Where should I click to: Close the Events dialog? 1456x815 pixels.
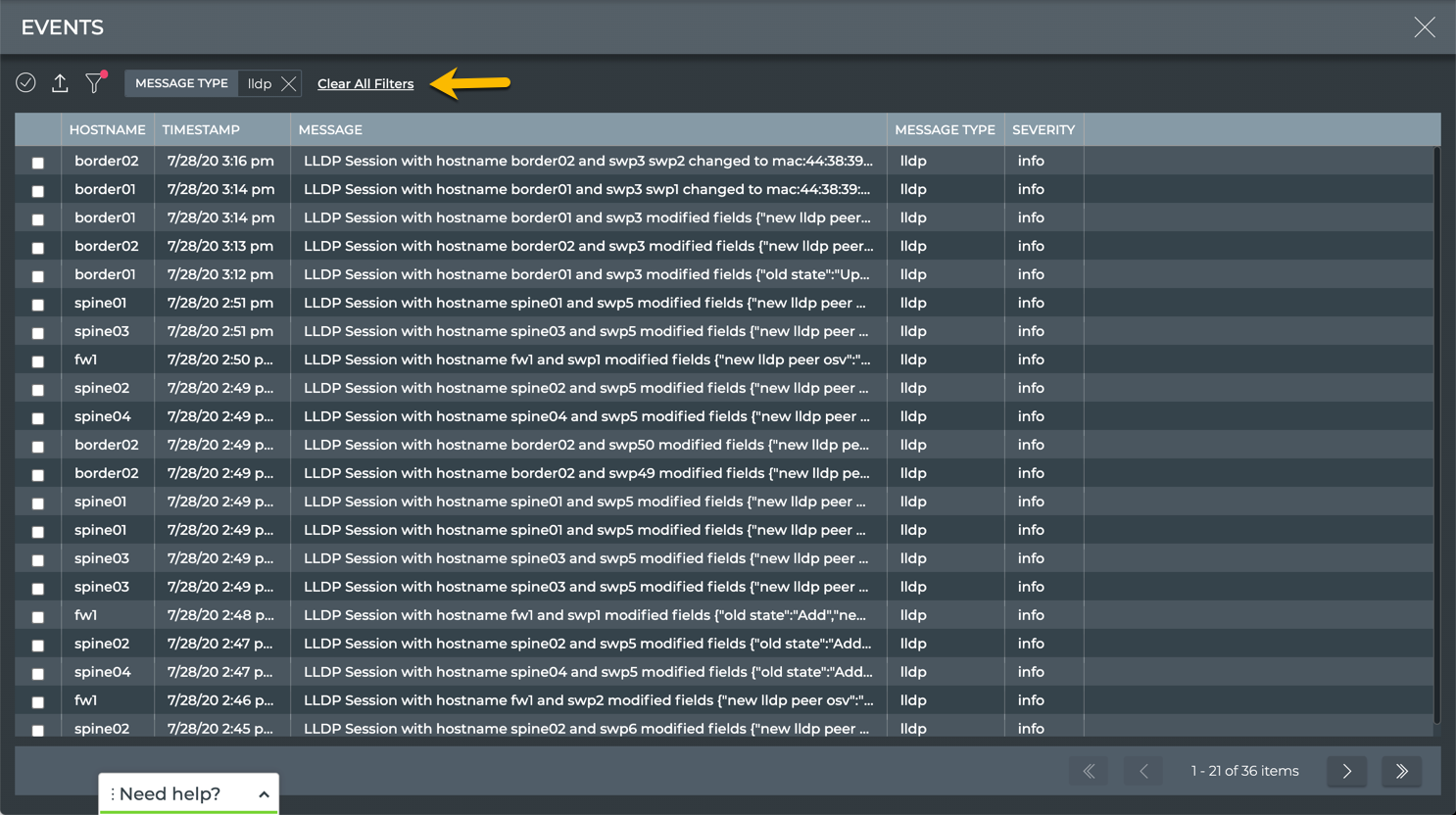click(x=1425, y=27)
